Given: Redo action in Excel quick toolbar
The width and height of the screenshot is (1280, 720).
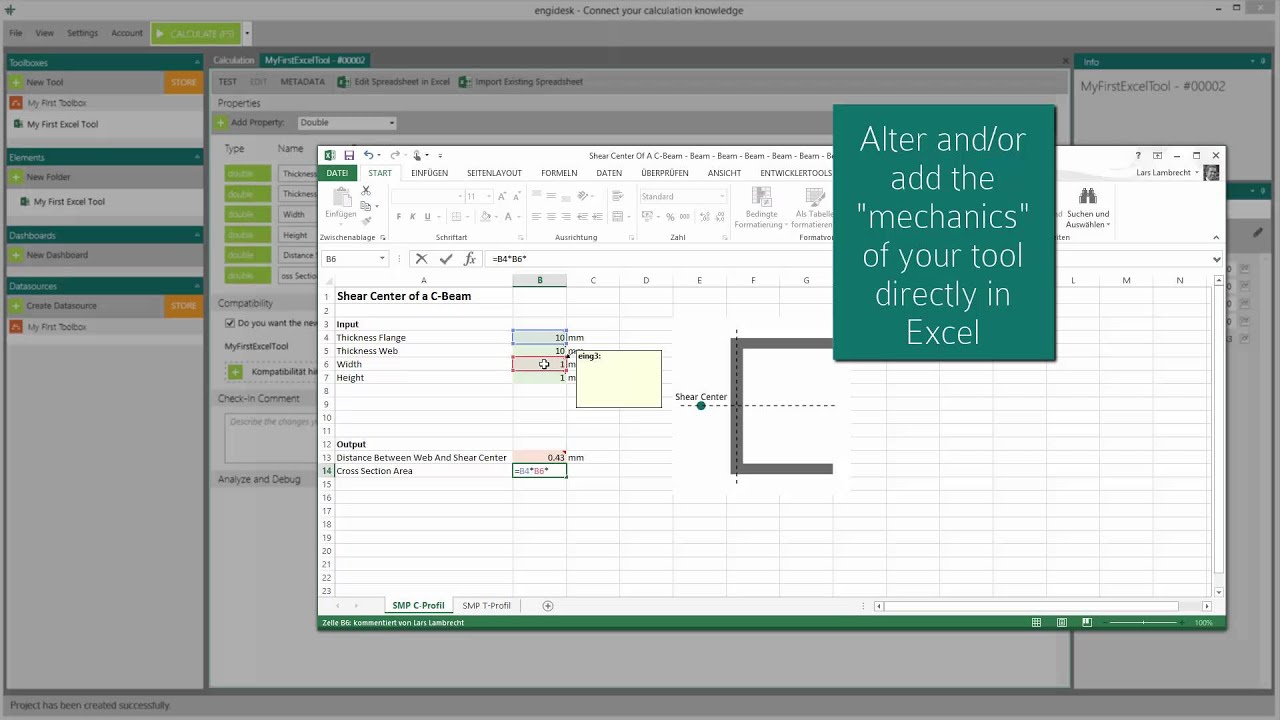Looking at the screenshot, I should click(394, 155).
